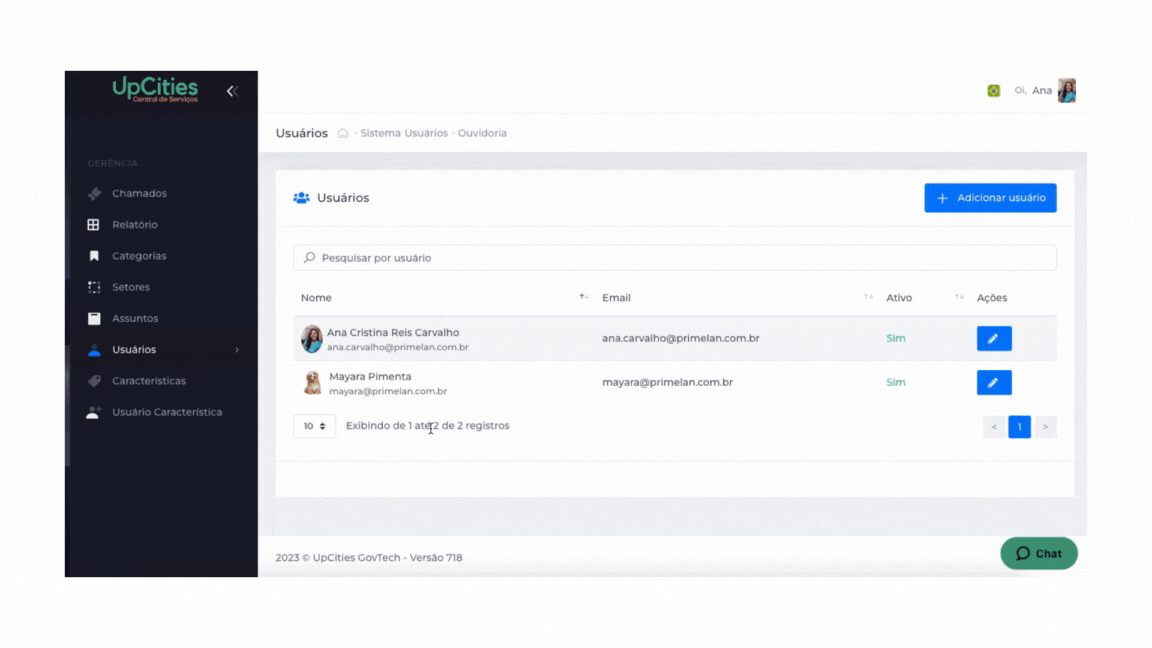Screen dimensions: 1152x648
Task: Edit Mayara Pimenta user
Action: tap(994, 383)
